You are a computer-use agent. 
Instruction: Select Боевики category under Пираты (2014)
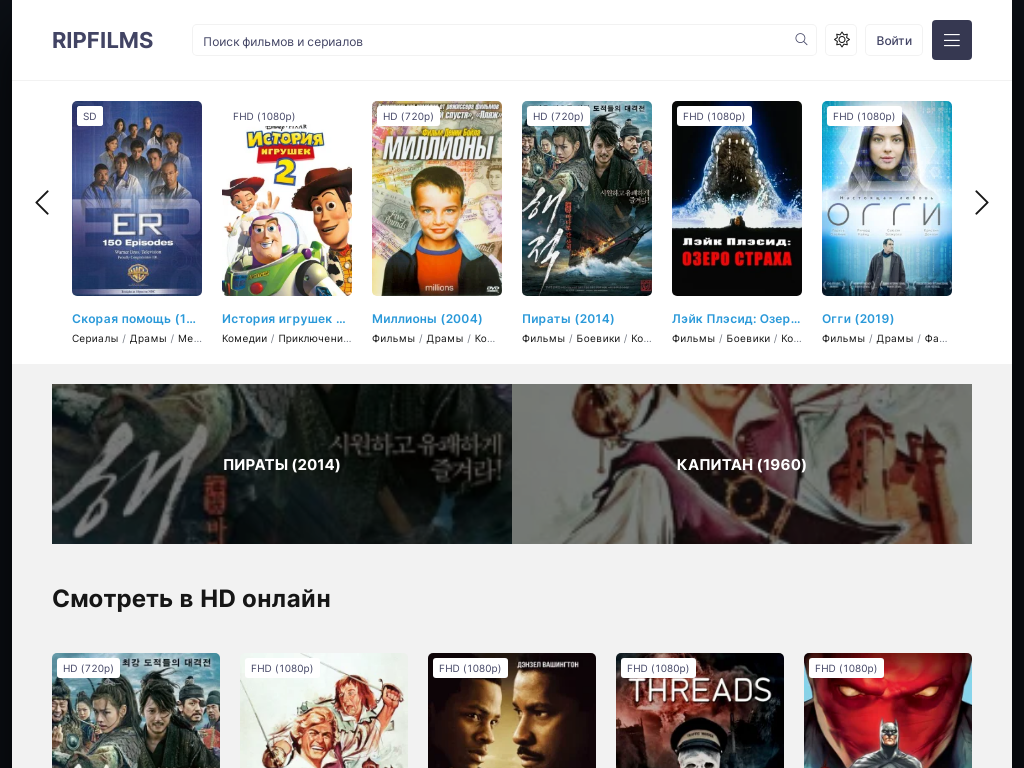(598, 338)
